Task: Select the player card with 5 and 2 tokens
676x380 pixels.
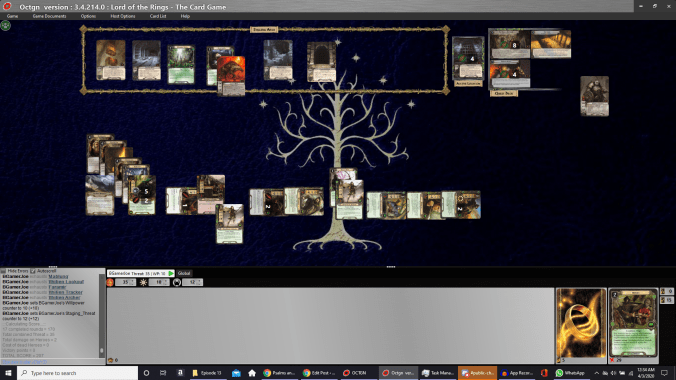Action: (x=142, y=195)
